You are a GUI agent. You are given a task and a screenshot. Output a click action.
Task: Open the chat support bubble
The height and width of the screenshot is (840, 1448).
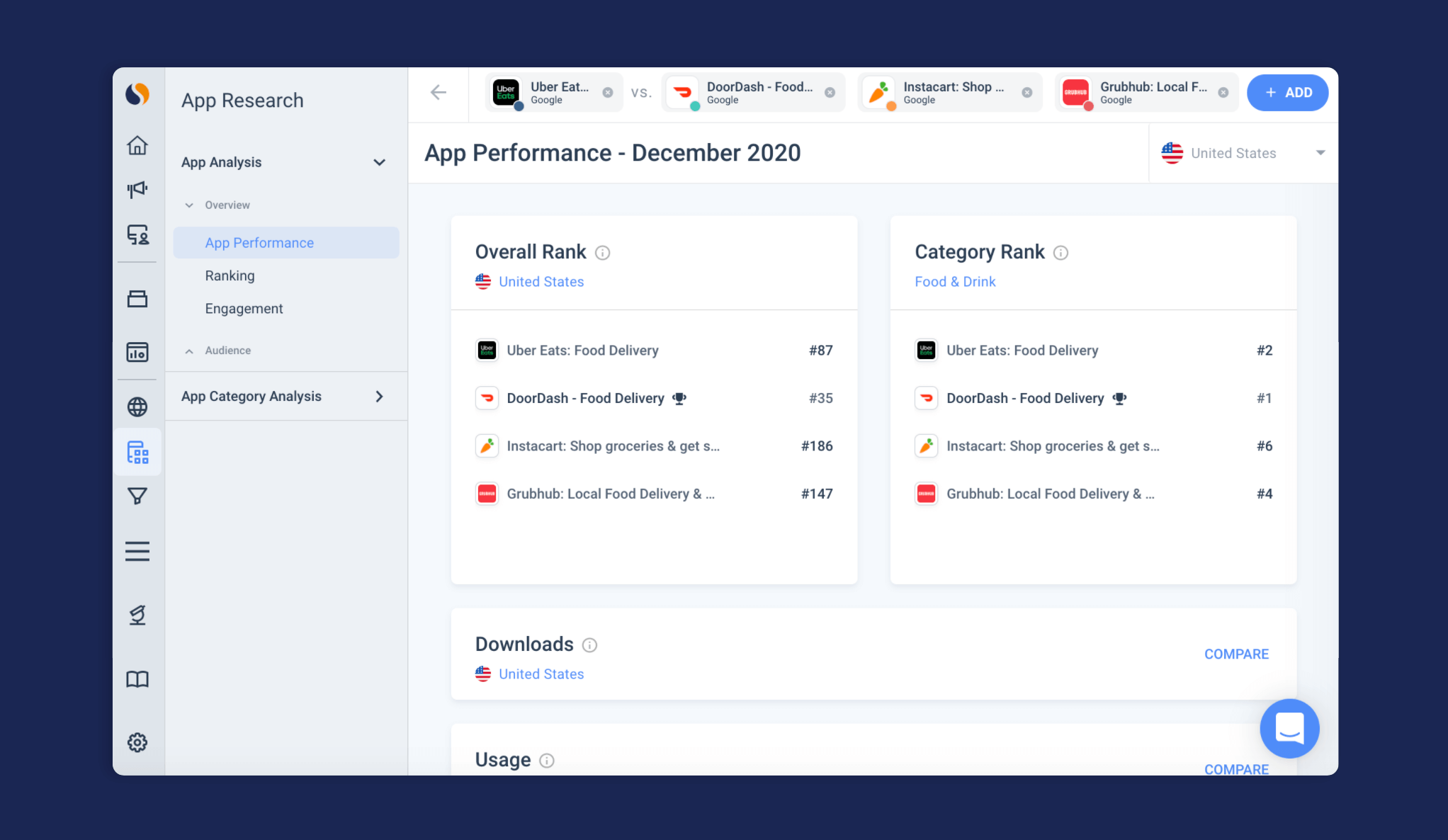1289,728
